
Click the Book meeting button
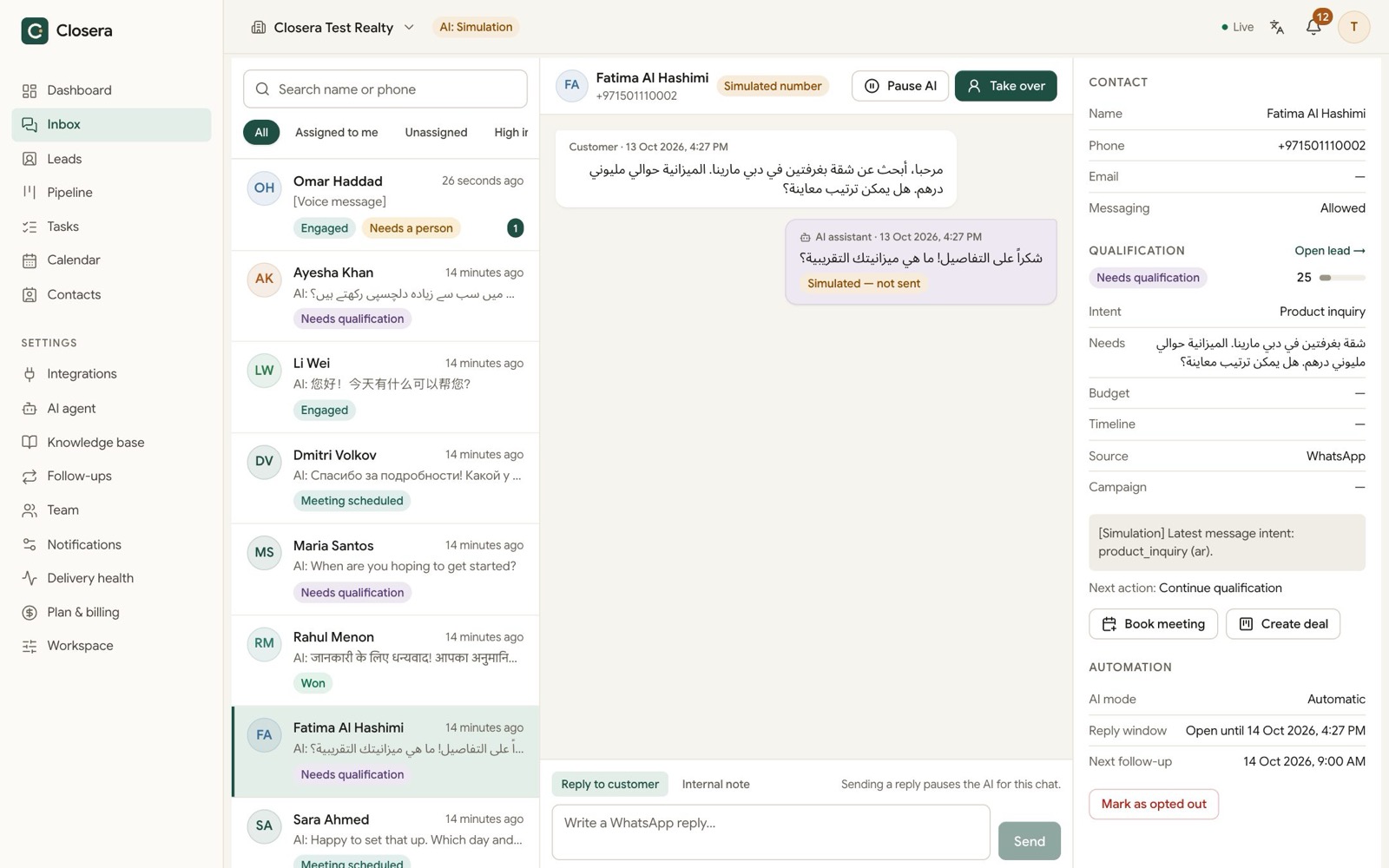click(1153, 624)
